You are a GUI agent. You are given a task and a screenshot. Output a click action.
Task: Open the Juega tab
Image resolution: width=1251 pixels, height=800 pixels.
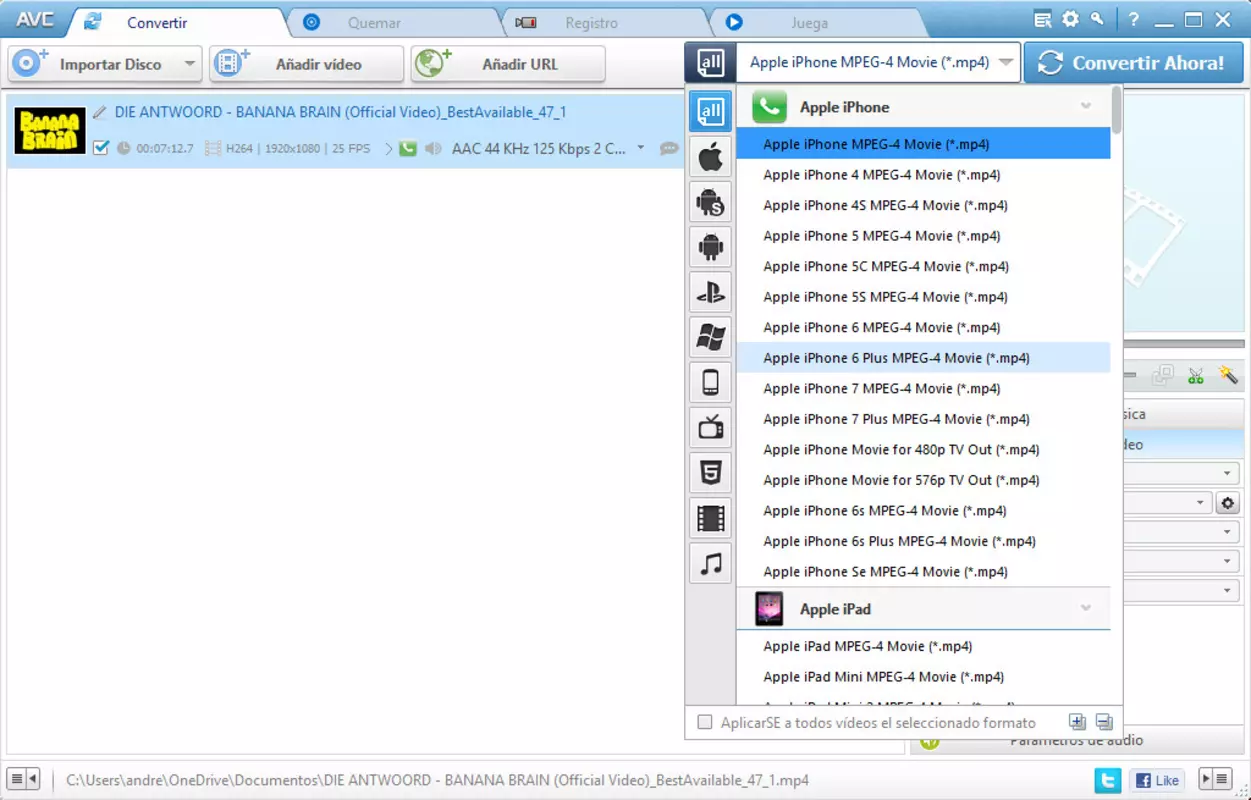coord(809,22)
